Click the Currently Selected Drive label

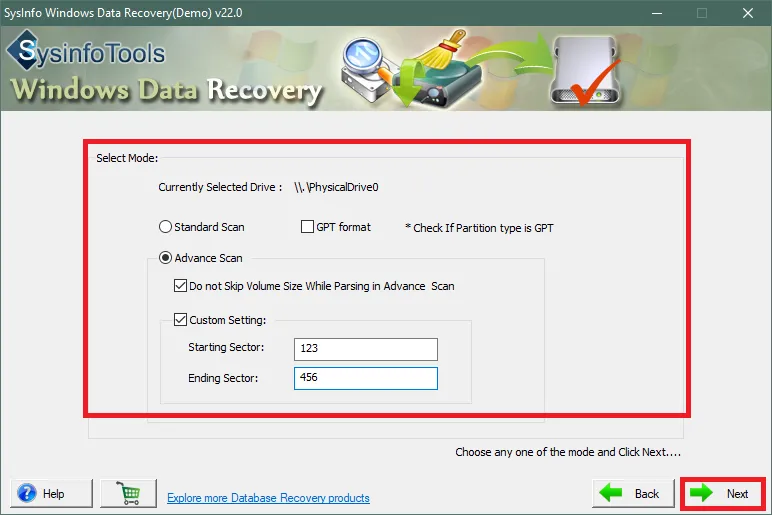(x=220, y=187)
